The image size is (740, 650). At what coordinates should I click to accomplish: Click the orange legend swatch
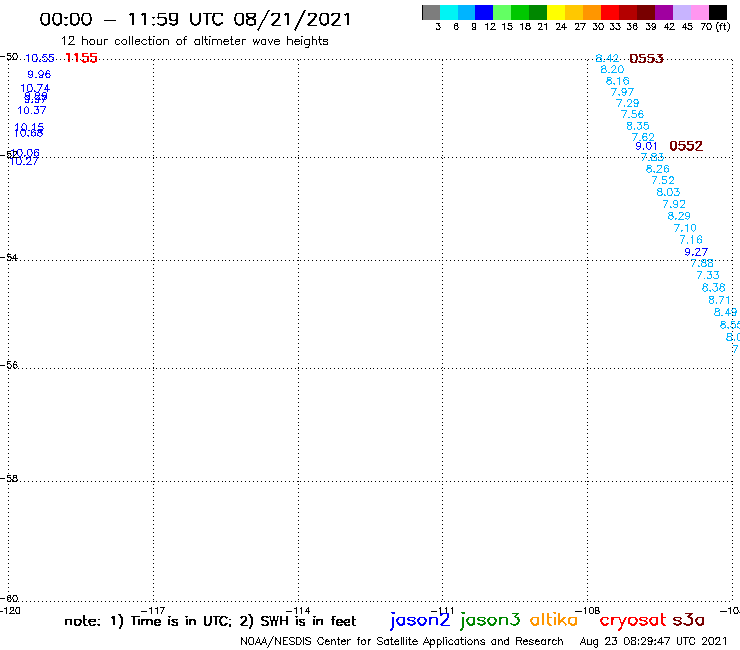(592, 12)
